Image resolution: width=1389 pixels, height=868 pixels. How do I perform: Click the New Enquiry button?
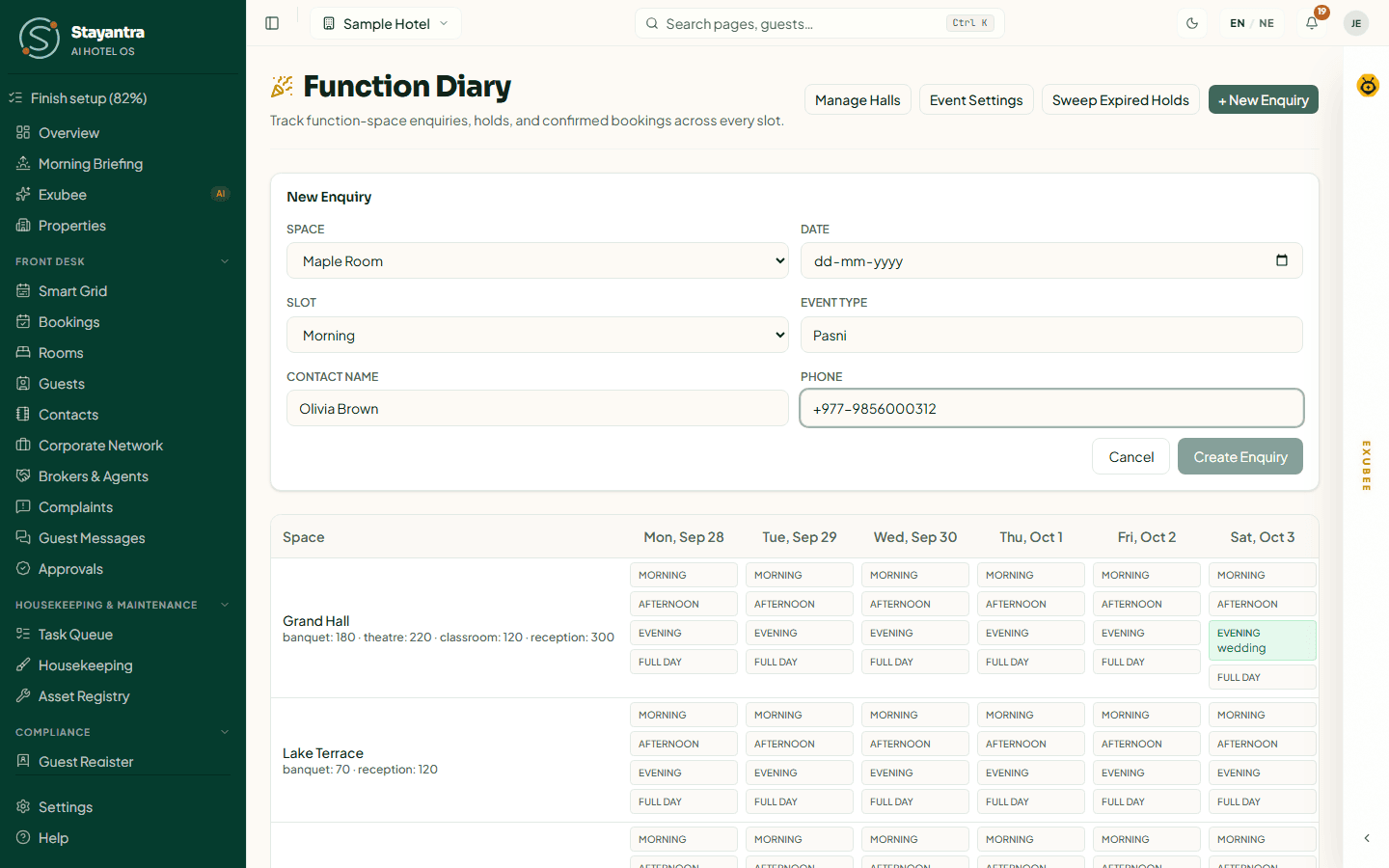coord(1264,100)
